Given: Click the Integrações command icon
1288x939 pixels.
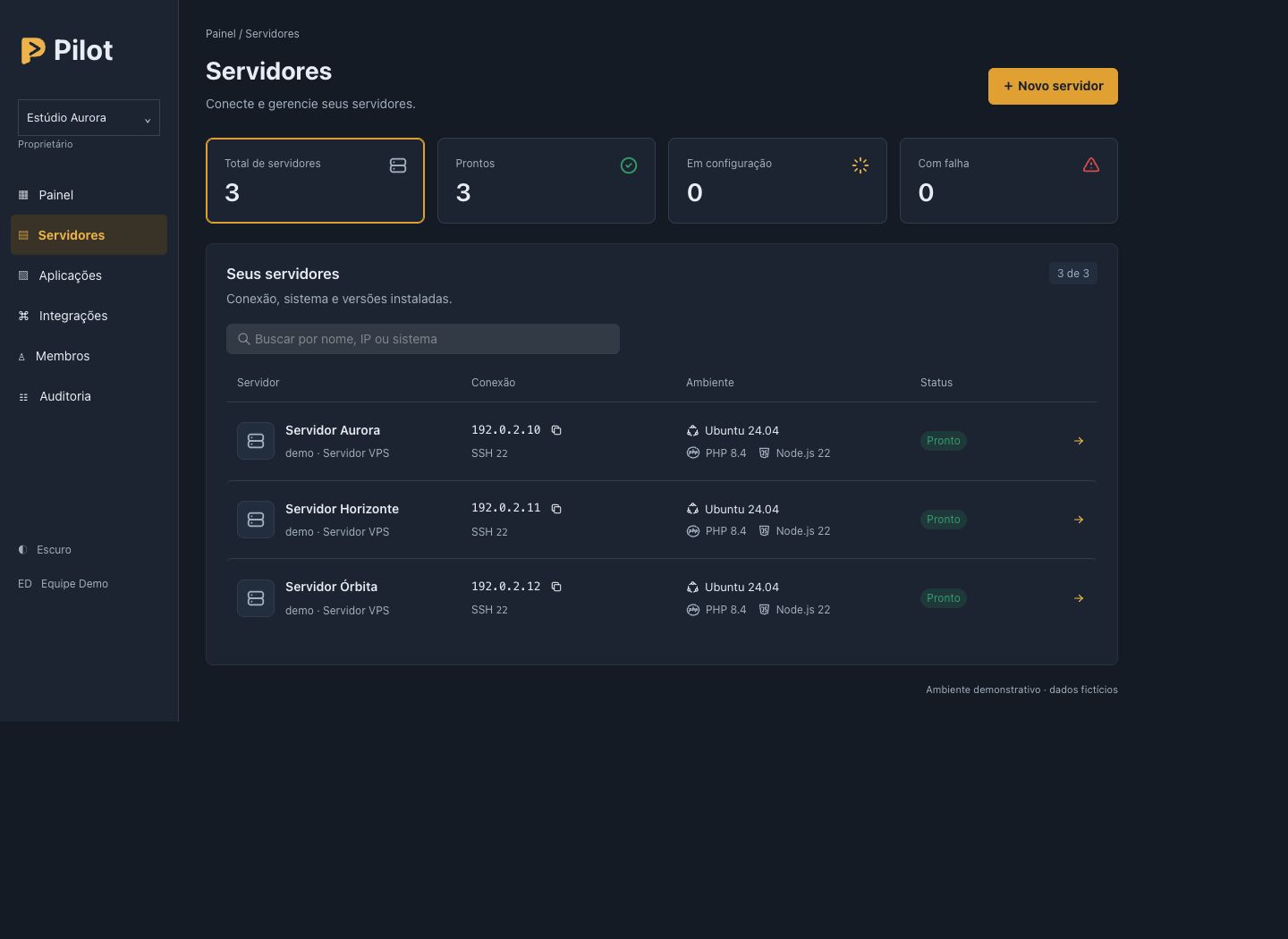Looking at the screenshot, I should (23, 316).
